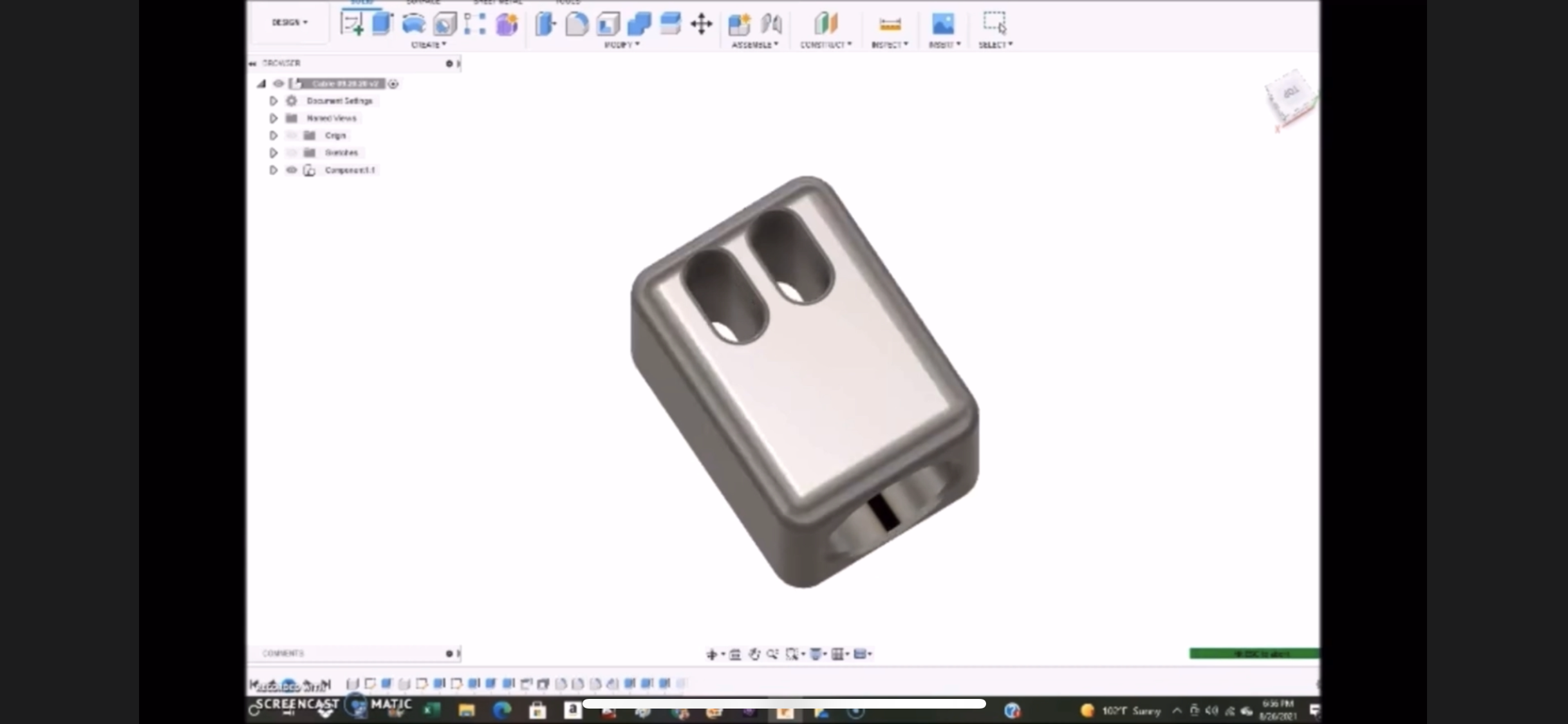This screenshot has width=1568, height=724.
Task: Click the Measure ruler icon
Action: pos(890,24)
